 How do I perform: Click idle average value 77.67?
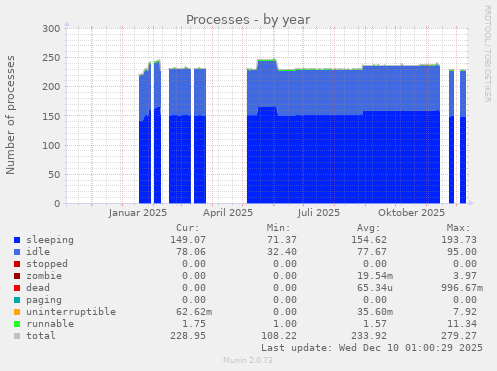point(372,252)
